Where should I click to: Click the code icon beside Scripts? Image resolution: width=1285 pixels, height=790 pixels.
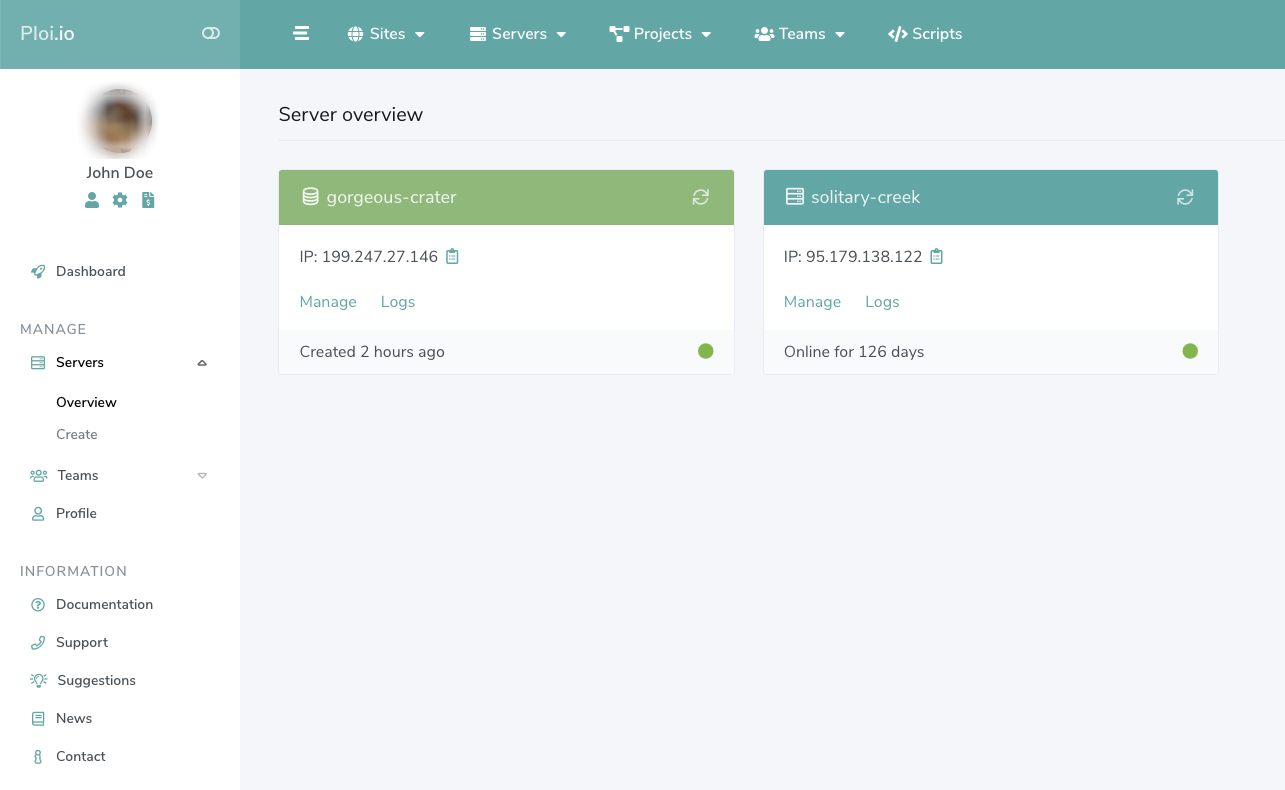point(897,34)
